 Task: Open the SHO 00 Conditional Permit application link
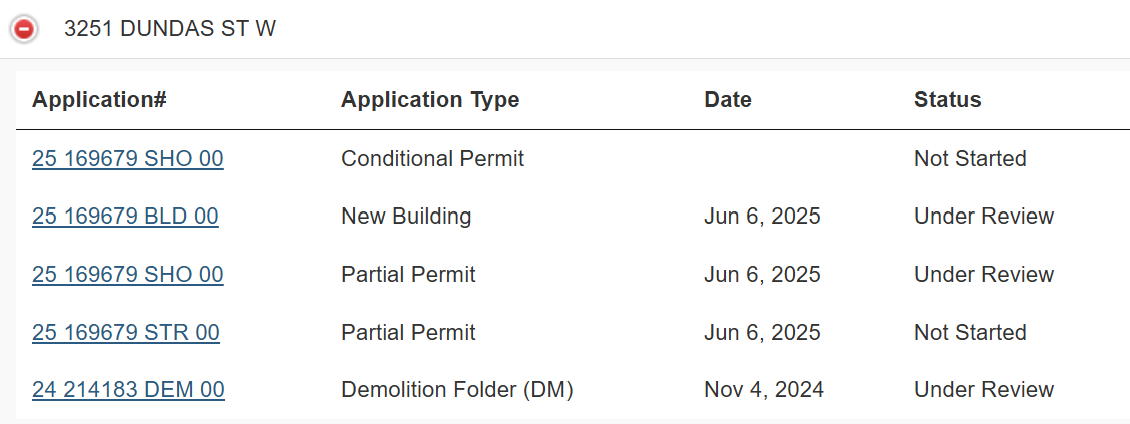click(128, 159)
